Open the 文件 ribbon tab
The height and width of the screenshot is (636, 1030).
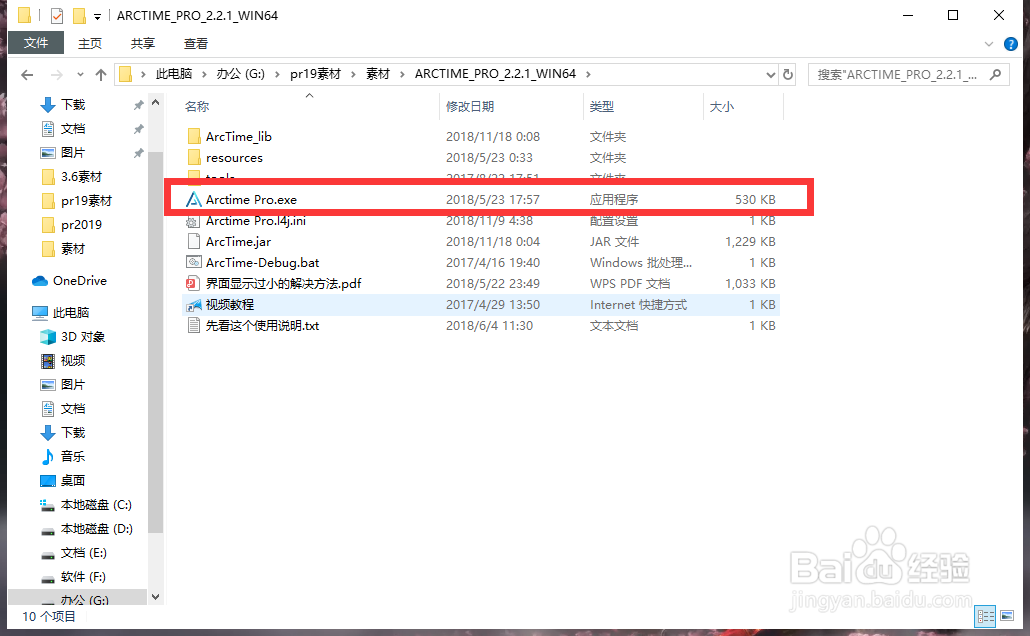coord(36,43)
